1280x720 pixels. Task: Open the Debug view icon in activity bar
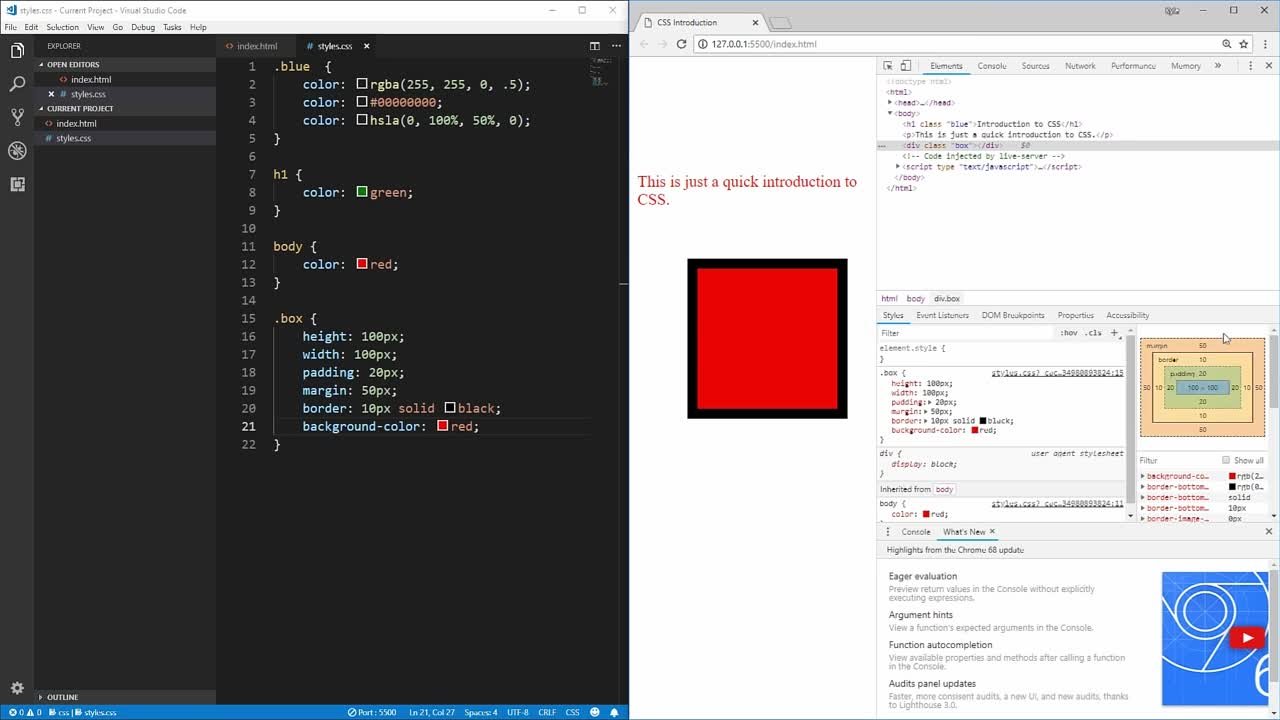[17, 151]
